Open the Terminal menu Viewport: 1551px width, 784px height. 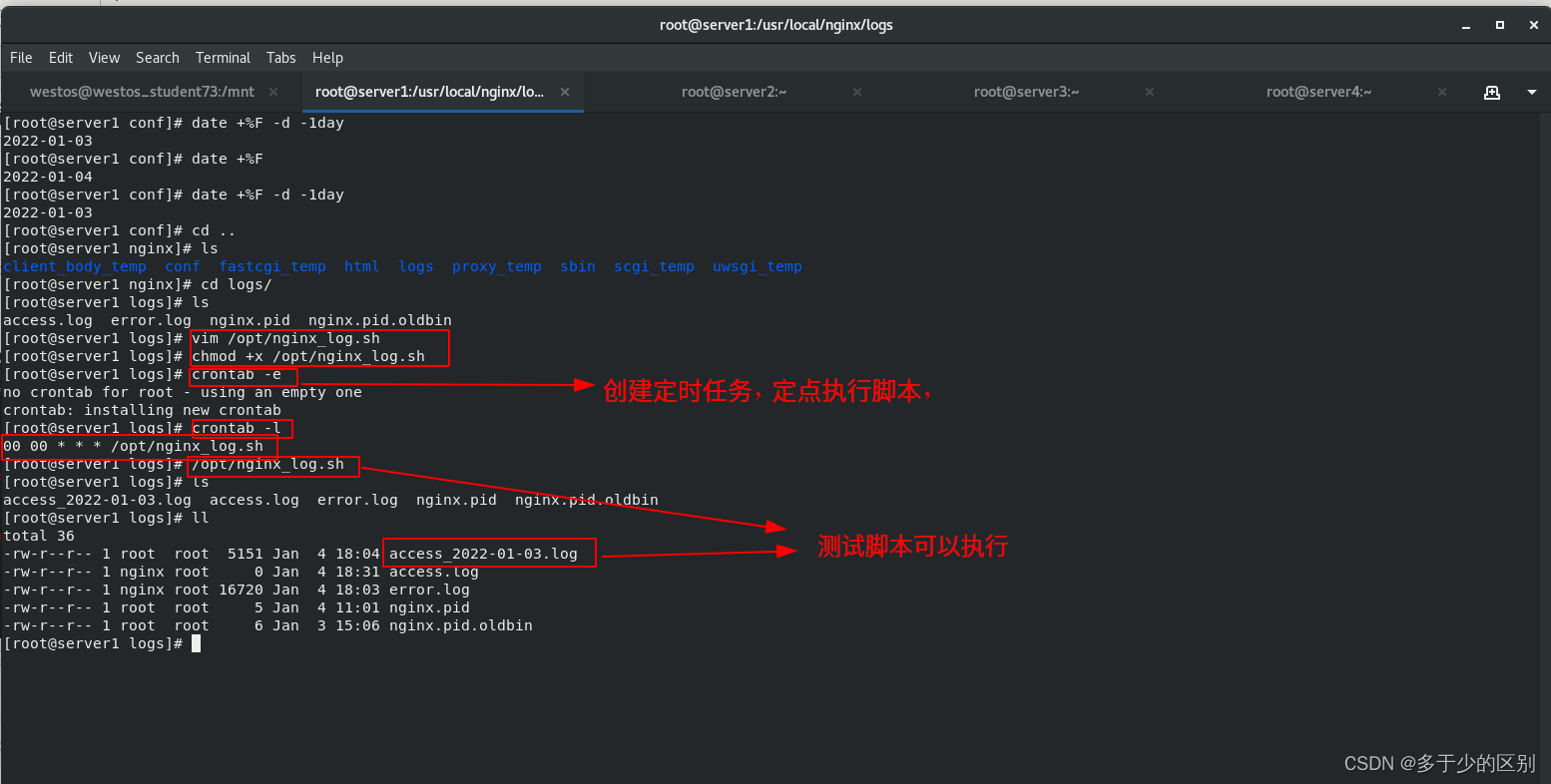point(223,58)
